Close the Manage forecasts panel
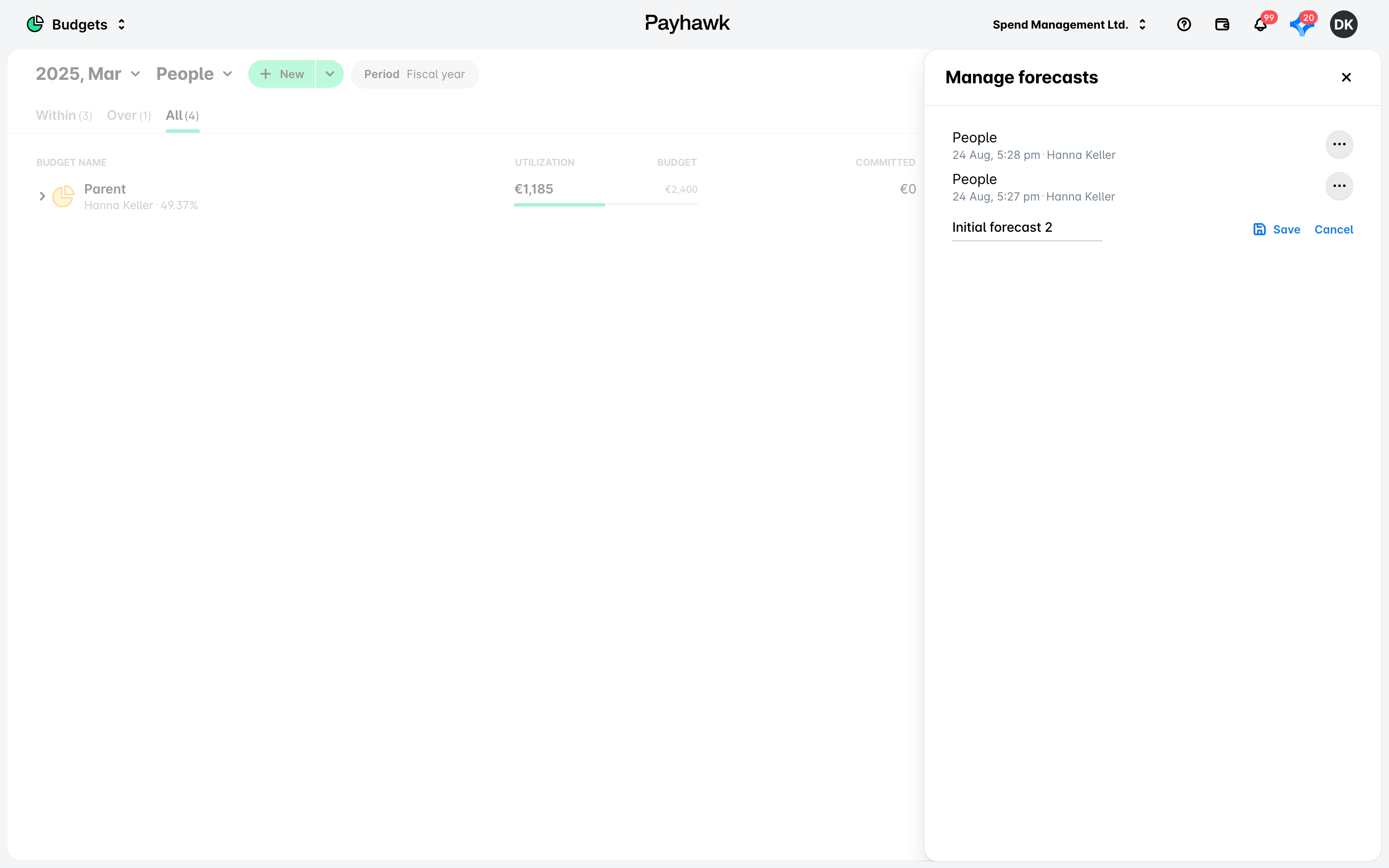The image size is (1389, 868). pyautogui.click(x=1346, y=77)
